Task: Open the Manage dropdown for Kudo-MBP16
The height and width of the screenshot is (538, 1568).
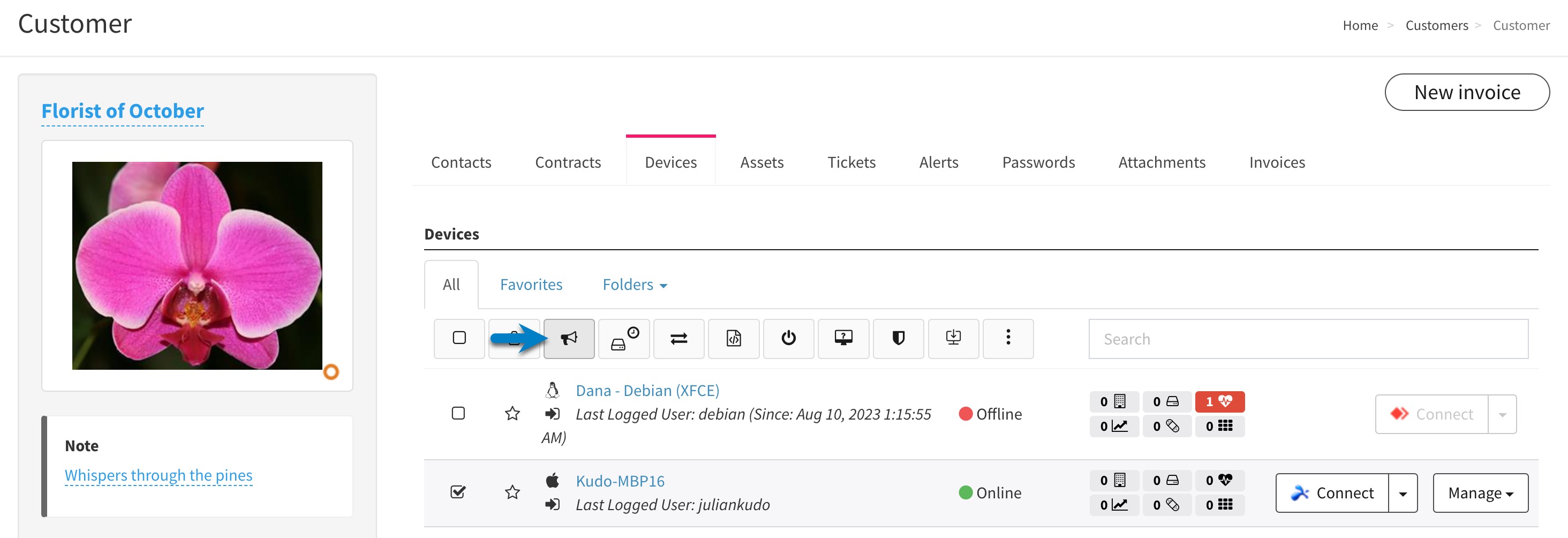Action: tap(1480, 493)
